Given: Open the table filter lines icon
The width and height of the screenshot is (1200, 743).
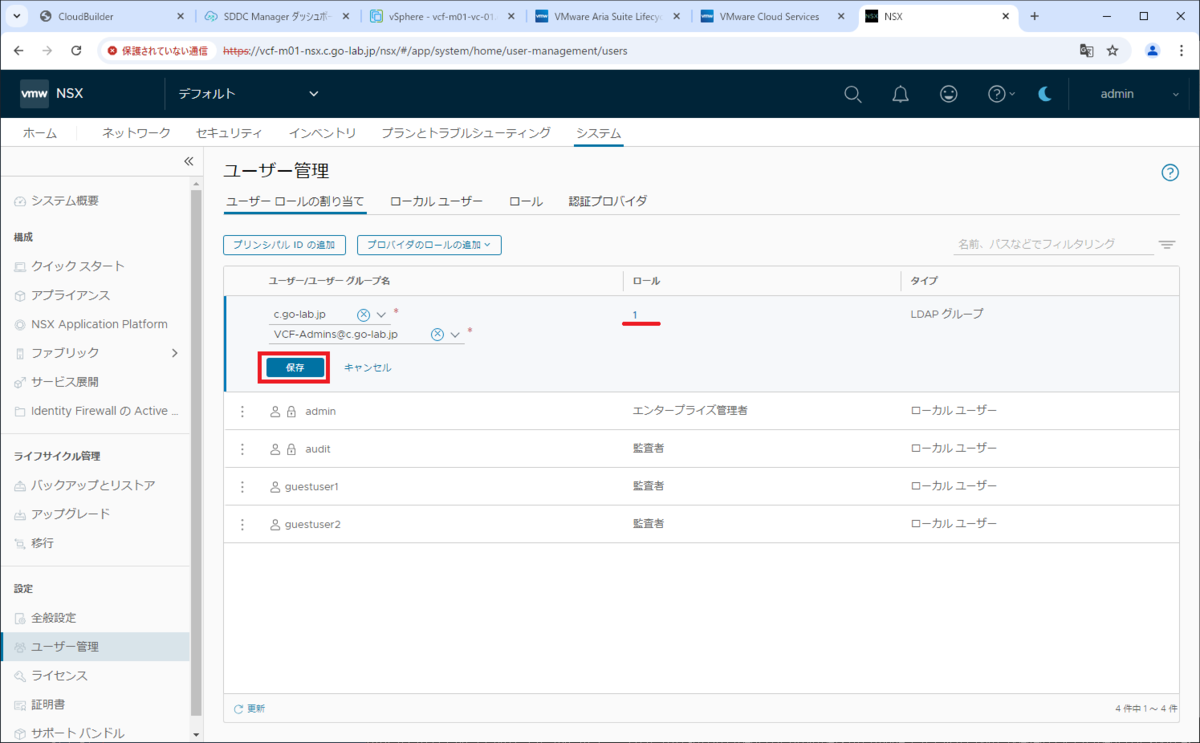Looking at the screenshot, I should tap(1167, 245).
